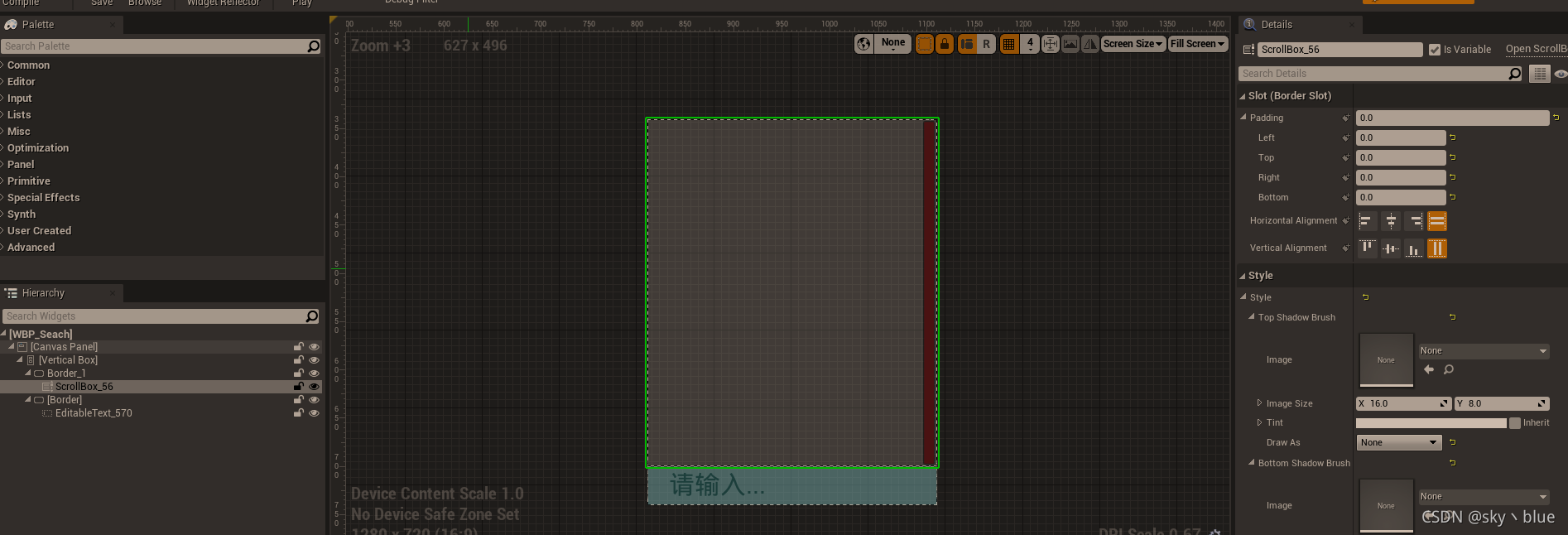Toggle grid snapping in viewport toolbar
This screenshot has height=535, width=1568.
tap(1008, 44)
